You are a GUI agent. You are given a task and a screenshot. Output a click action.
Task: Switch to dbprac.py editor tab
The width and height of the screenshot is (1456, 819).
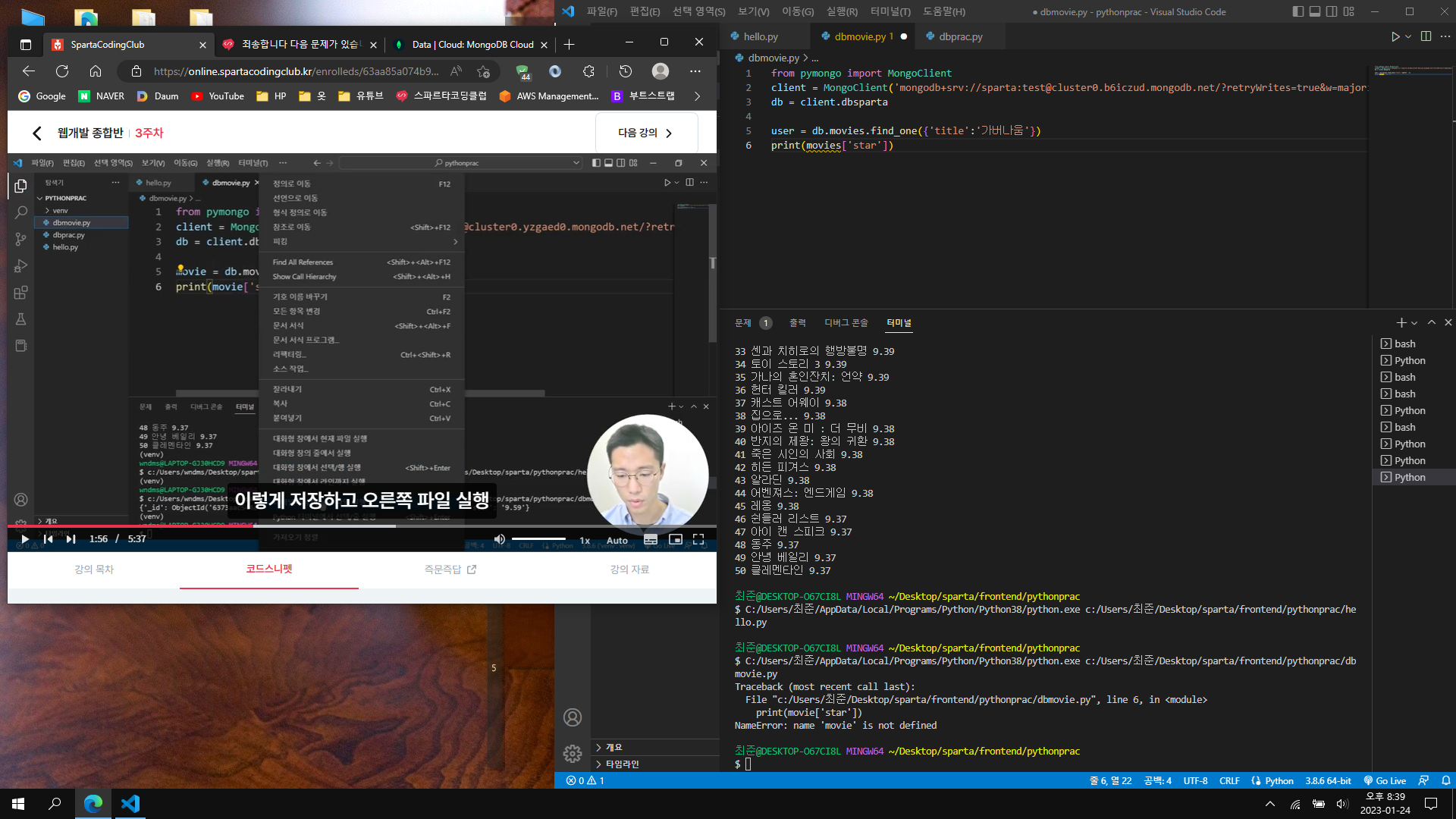(x=960, y=36)
